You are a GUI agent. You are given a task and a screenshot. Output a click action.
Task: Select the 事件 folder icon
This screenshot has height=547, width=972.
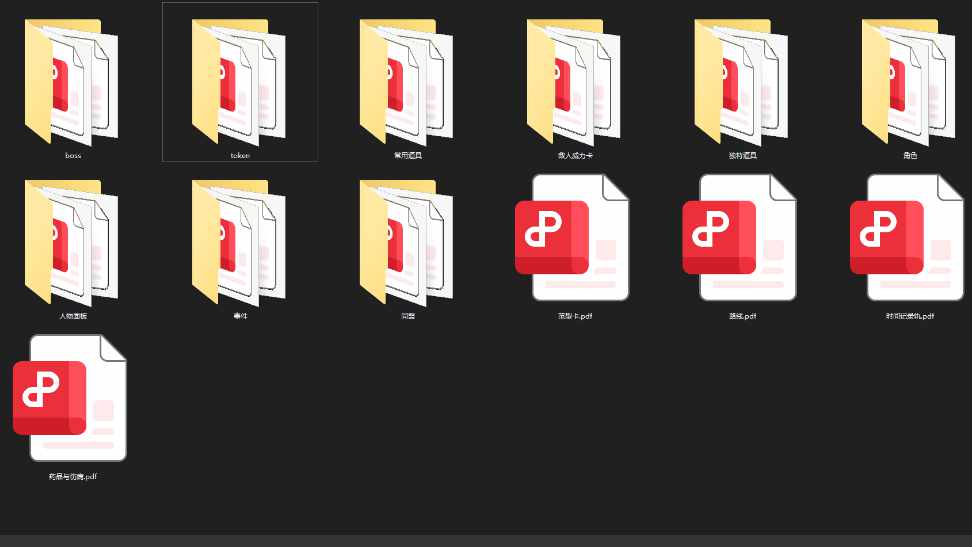240,240
